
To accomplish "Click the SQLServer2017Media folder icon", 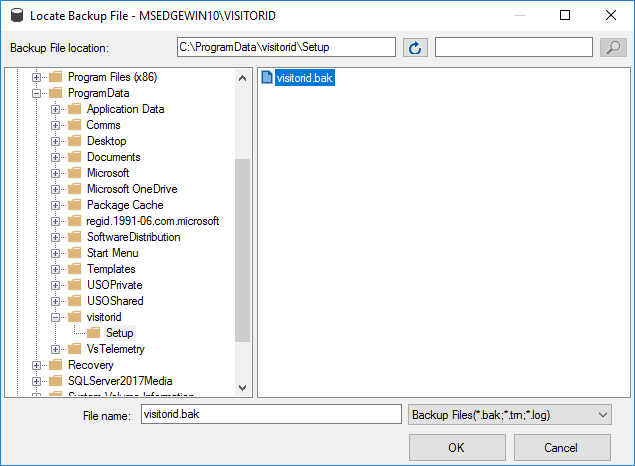I will [x=56, y=381].
